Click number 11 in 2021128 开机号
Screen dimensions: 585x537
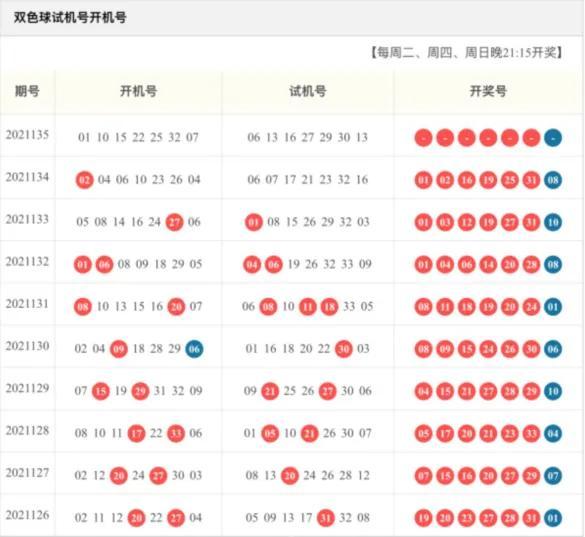pyautogui.click(x=117, y=434)
